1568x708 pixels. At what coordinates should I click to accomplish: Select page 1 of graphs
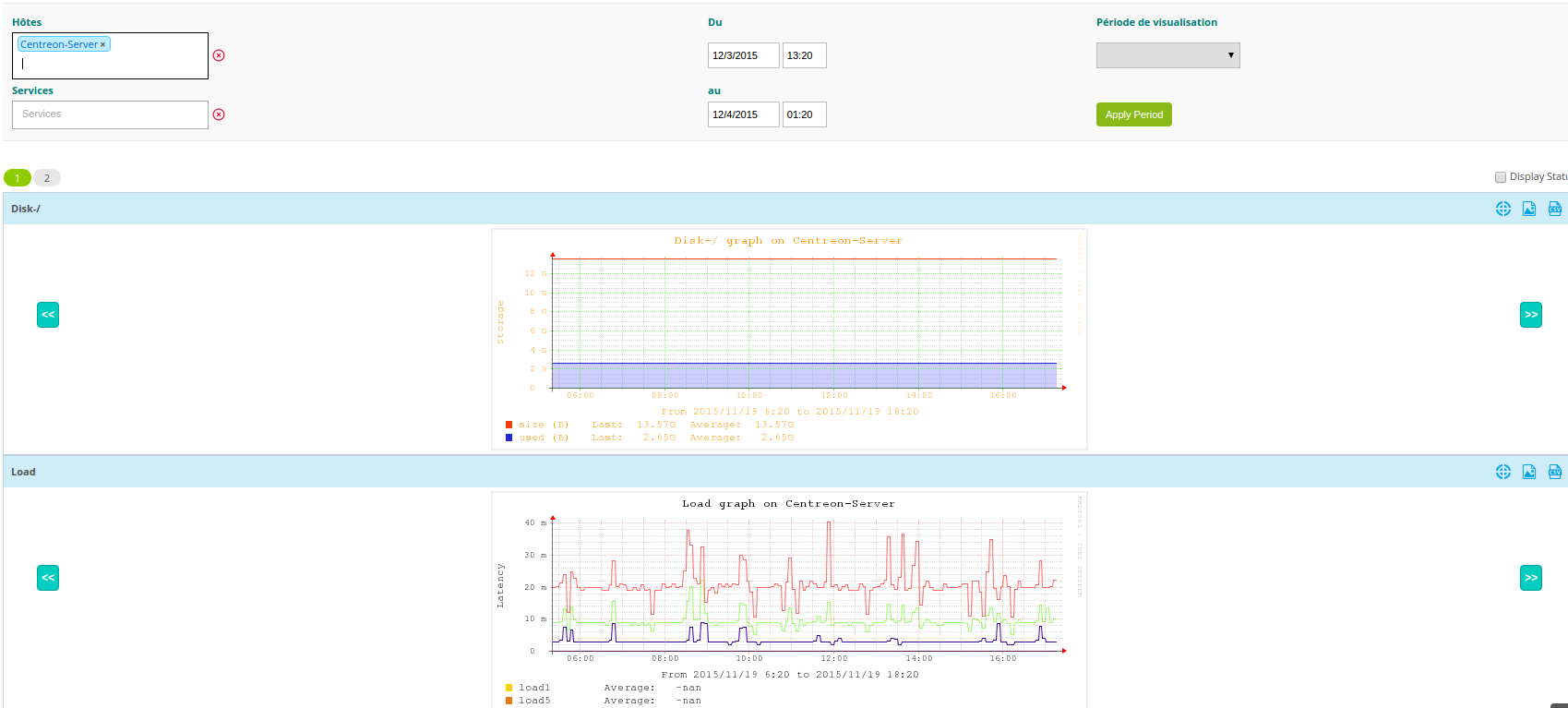[18, 178]
